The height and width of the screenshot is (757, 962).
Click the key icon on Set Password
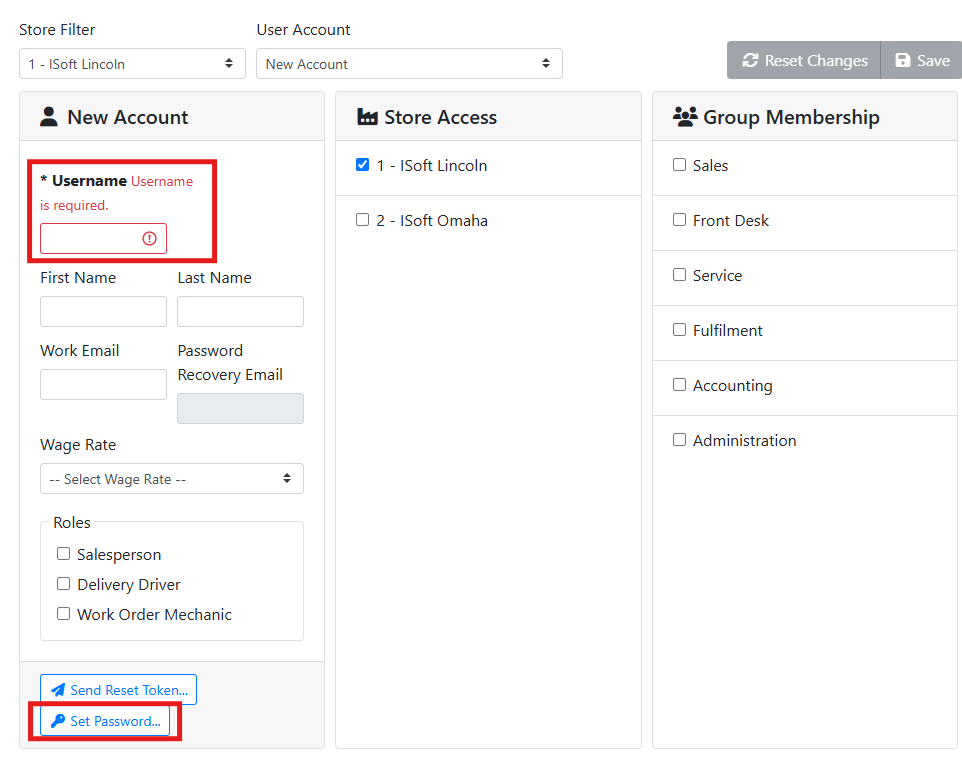(58, 721)
